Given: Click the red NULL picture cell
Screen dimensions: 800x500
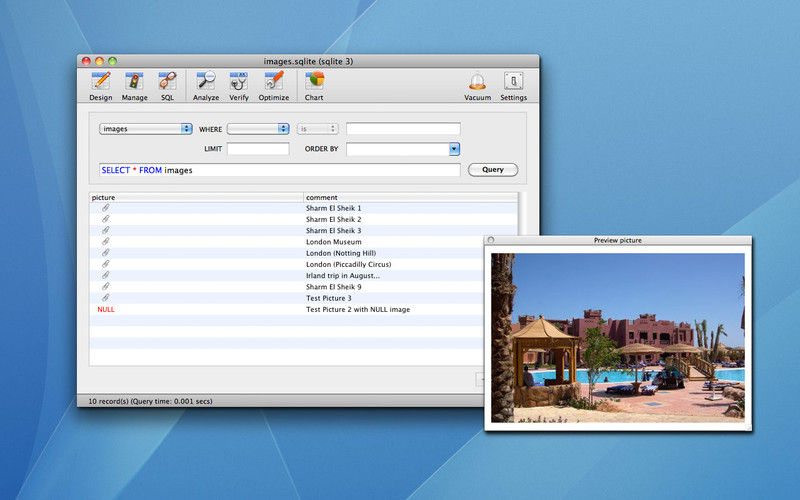Looking at the screenshot, I should (106, 309).
